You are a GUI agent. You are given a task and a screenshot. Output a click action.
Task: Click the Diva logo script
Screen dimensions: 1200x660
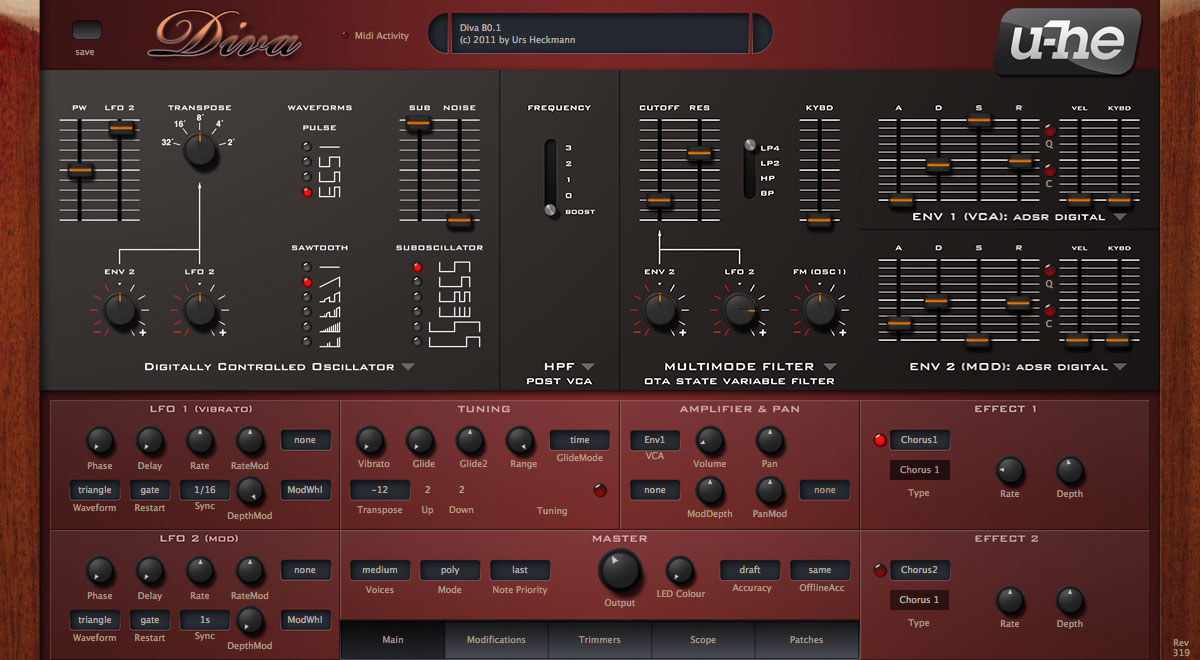pyautogui.click(x=224, y=37)
